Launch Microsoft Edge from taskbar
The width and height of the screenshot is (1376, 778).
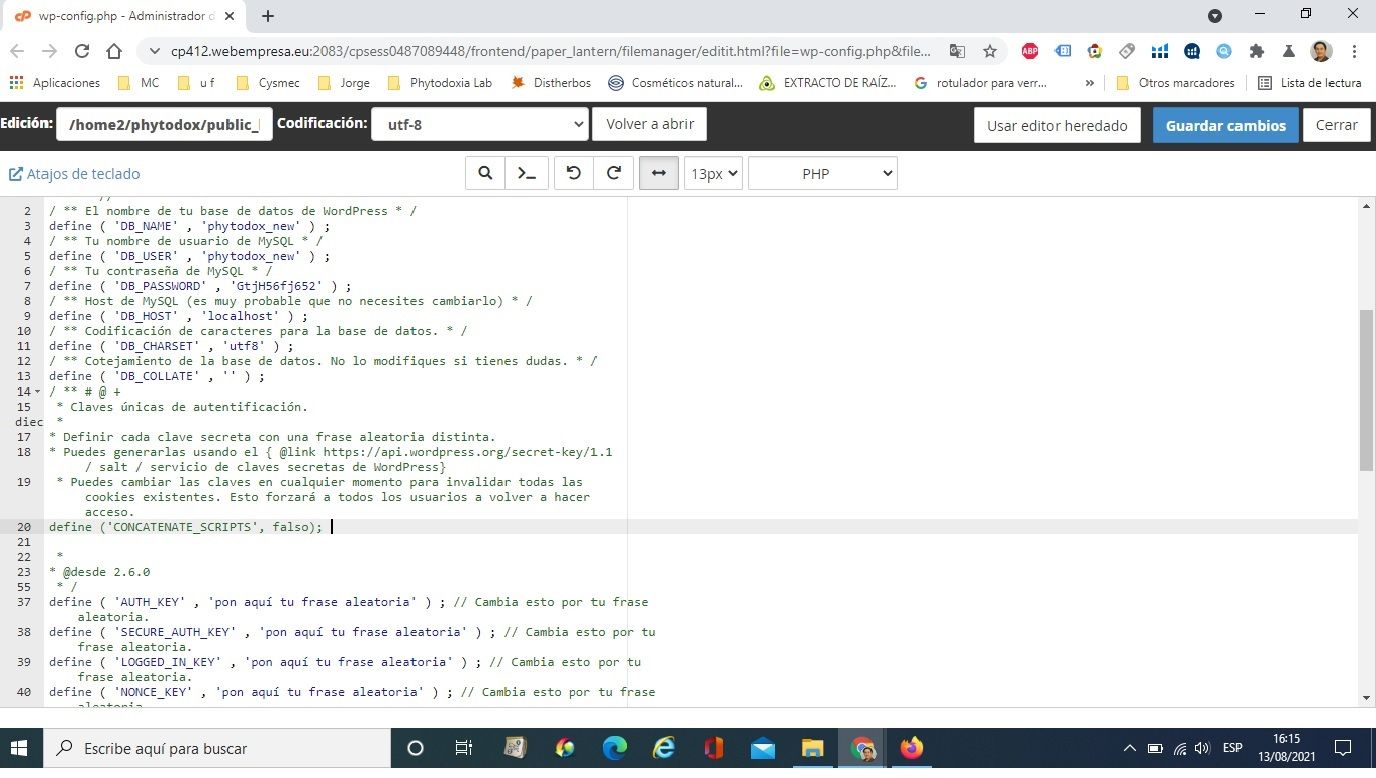614,748
